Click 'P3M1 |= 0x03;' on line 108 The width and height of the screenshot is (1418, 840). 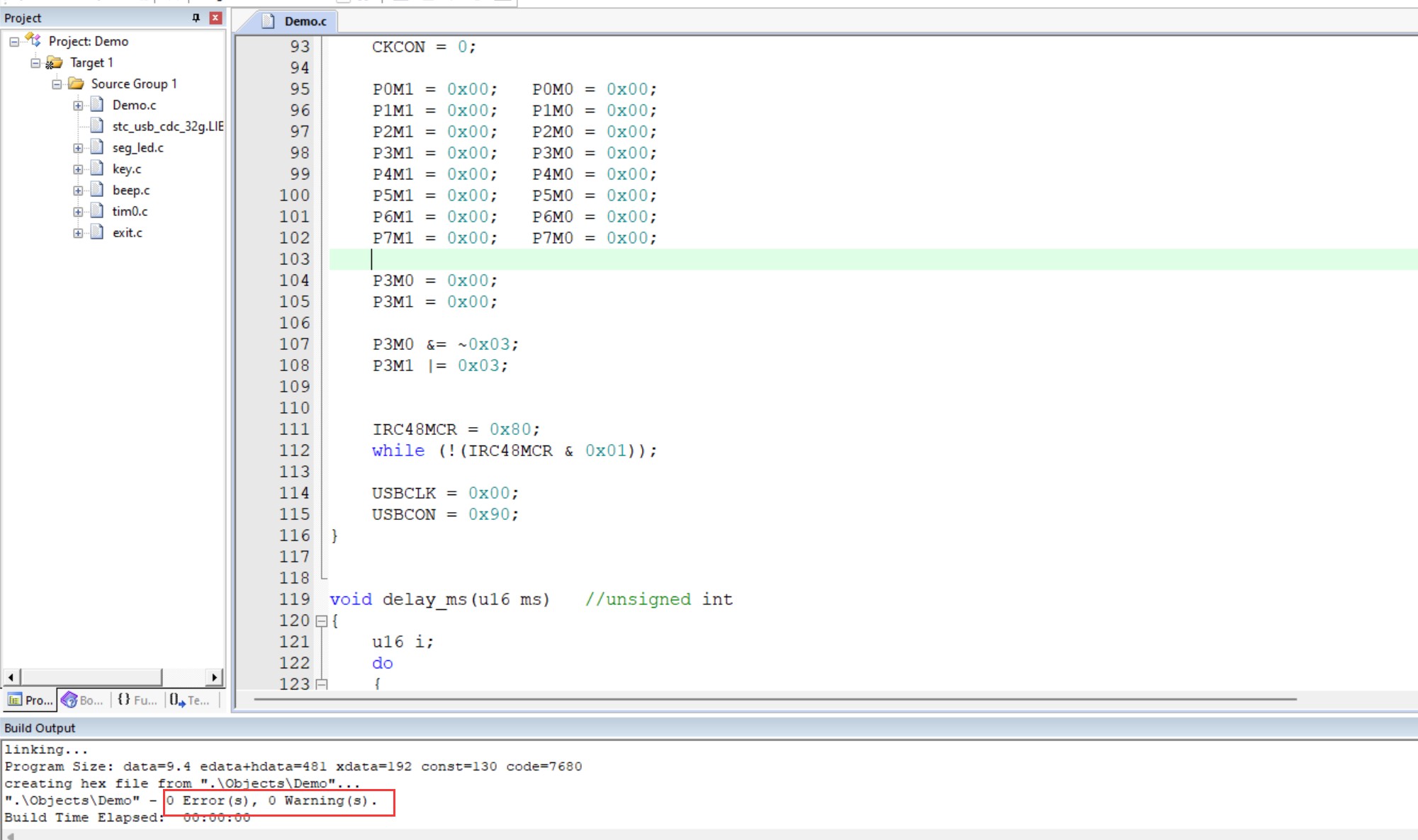pyautogui.click(x=440, y=365)
